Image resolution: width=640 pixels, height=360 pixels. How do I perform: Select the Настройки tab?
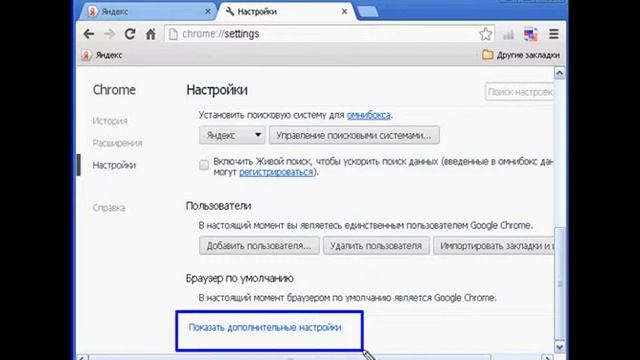point(286,12)
